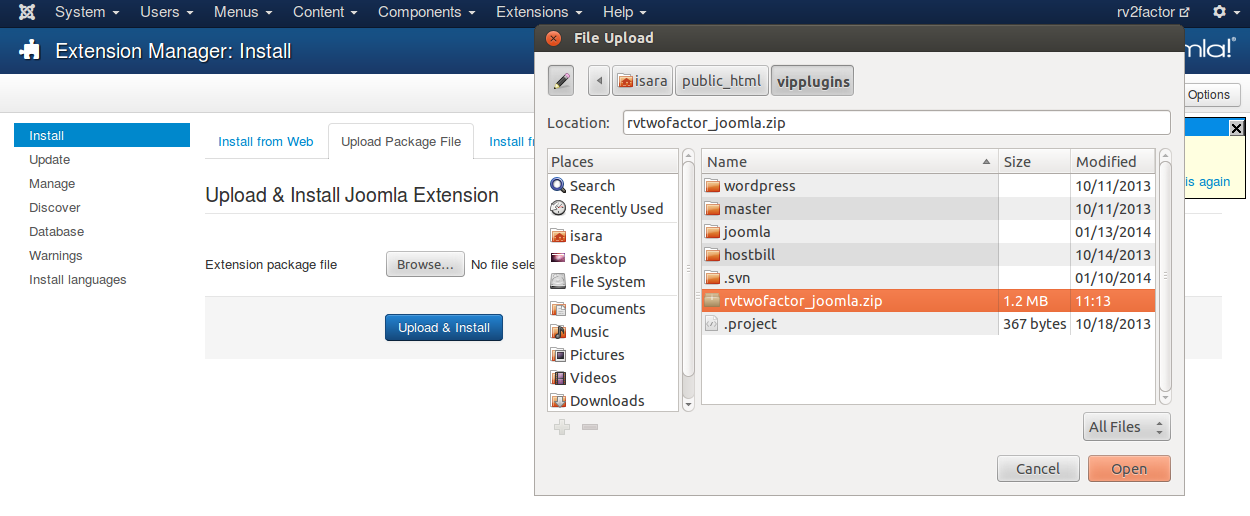1250x516 pixels.
Task: Click the Options button on Joomla toolbar
Action: (x=1209, y=95)
